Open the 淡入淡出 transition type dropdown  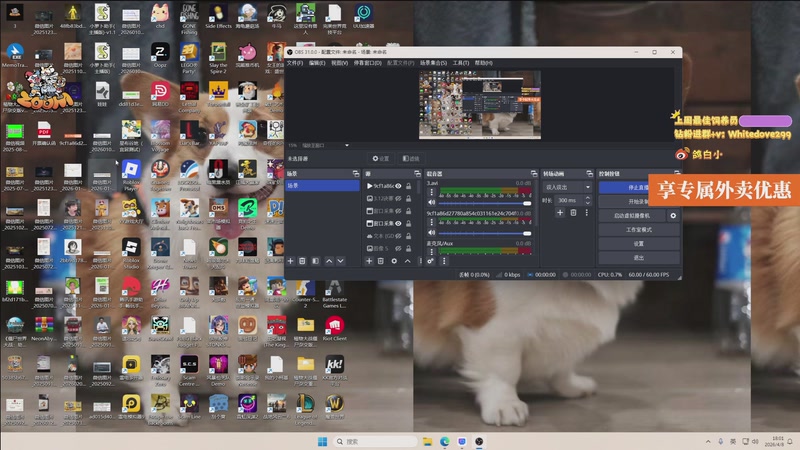[x=567, y=187]
